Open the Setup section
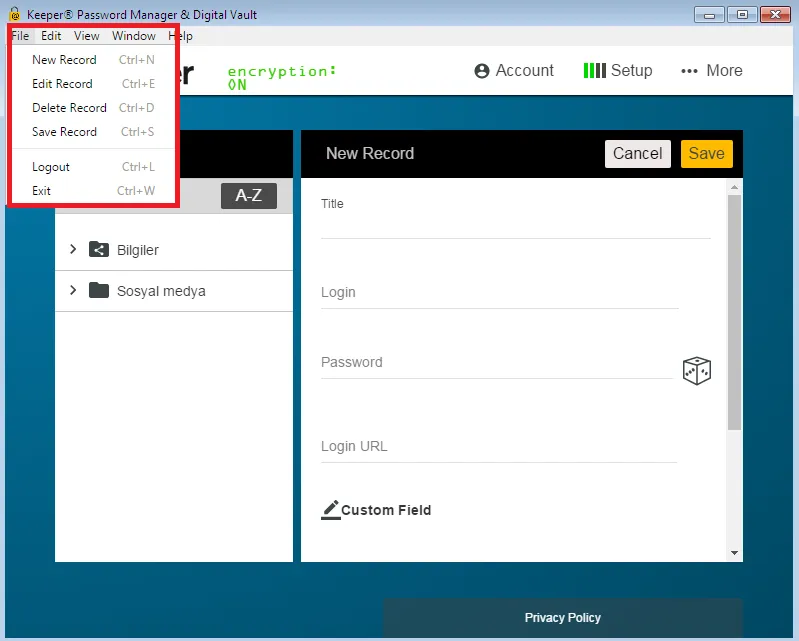 pyautogui.click(x=631, y=70)
